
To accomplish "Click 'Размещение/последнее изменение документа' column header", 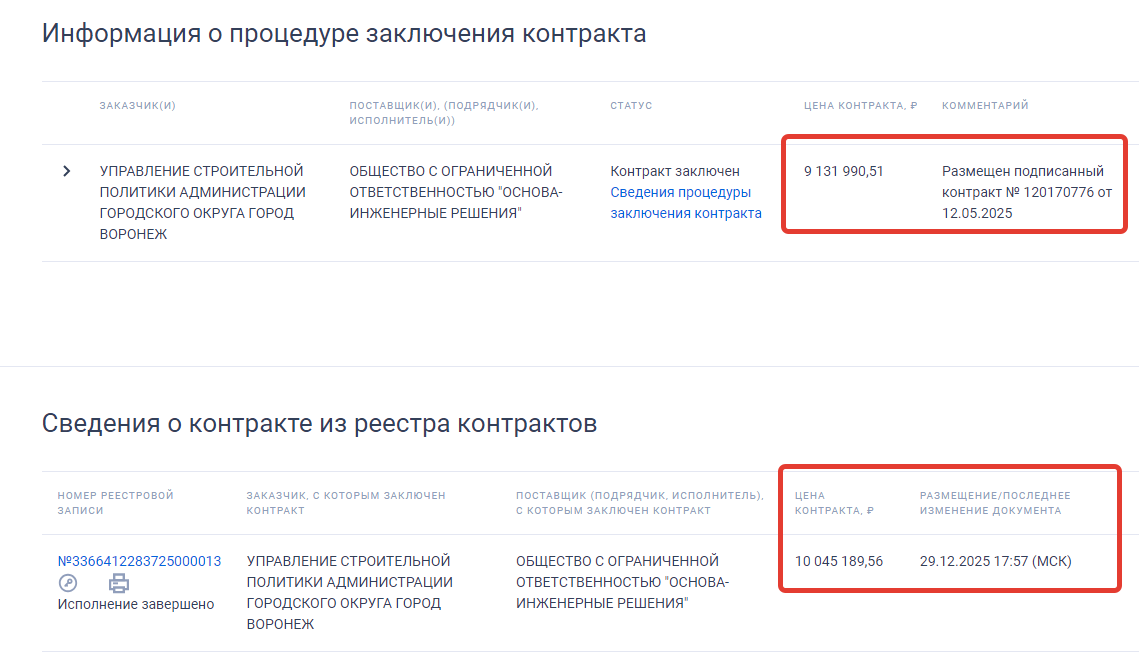I will pyautogui.click(x=994, y=502).
